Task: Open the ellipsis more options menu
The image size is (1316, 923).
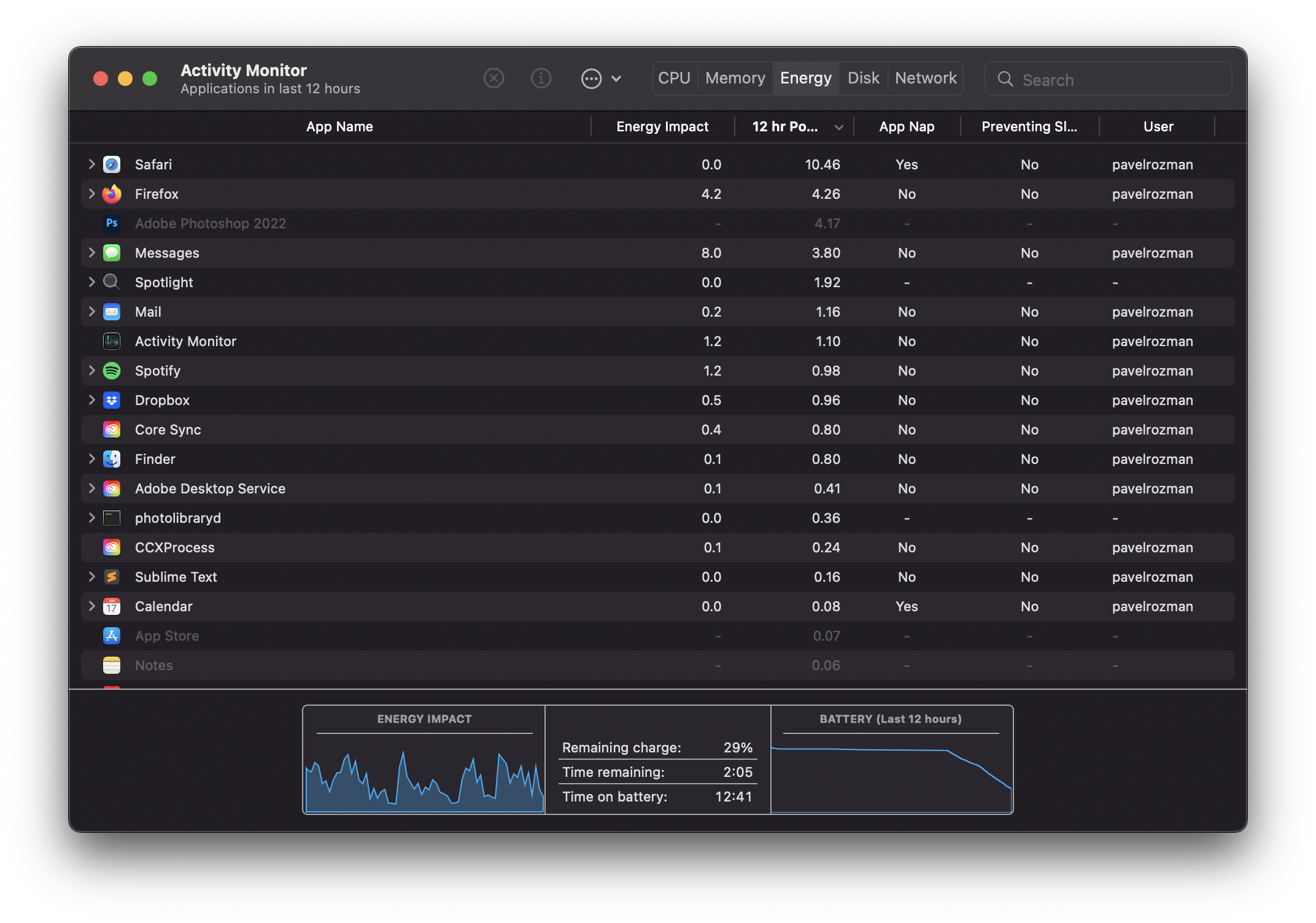Action: tap(601, 79)
